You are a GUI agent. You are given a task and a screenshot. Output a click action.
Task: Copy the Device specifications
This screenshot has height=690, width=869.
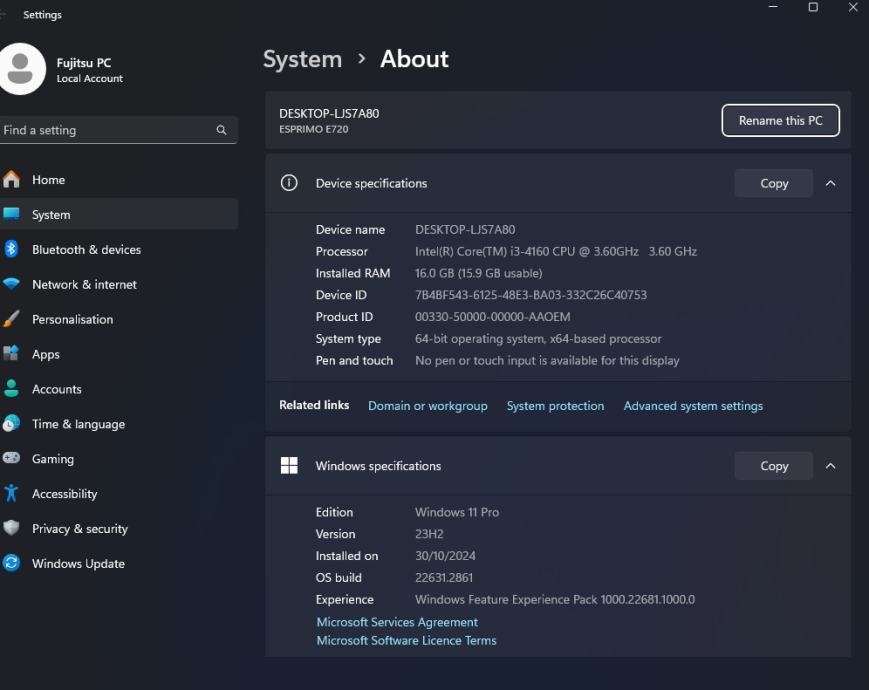pos(773,184)
